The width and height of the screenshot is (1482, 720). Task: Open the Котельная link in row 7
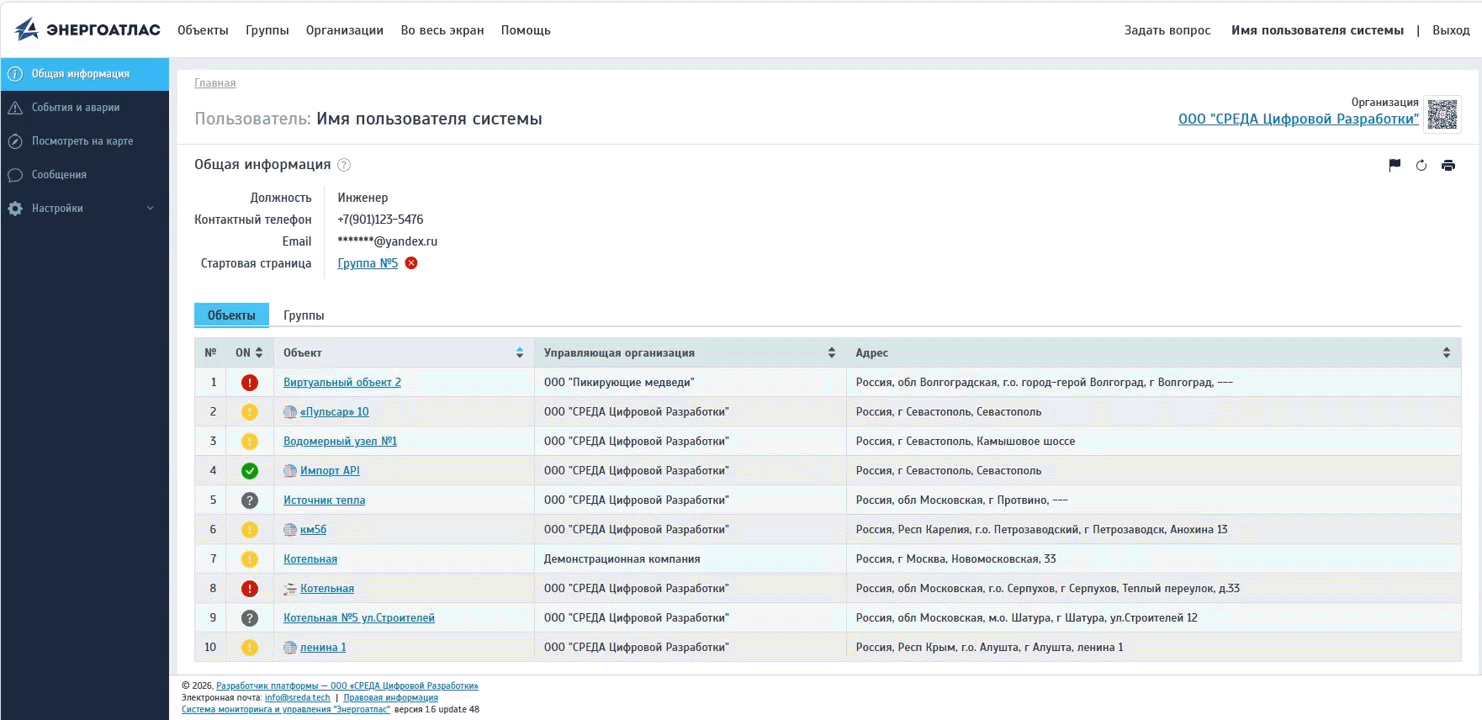[x=310, y=559]
